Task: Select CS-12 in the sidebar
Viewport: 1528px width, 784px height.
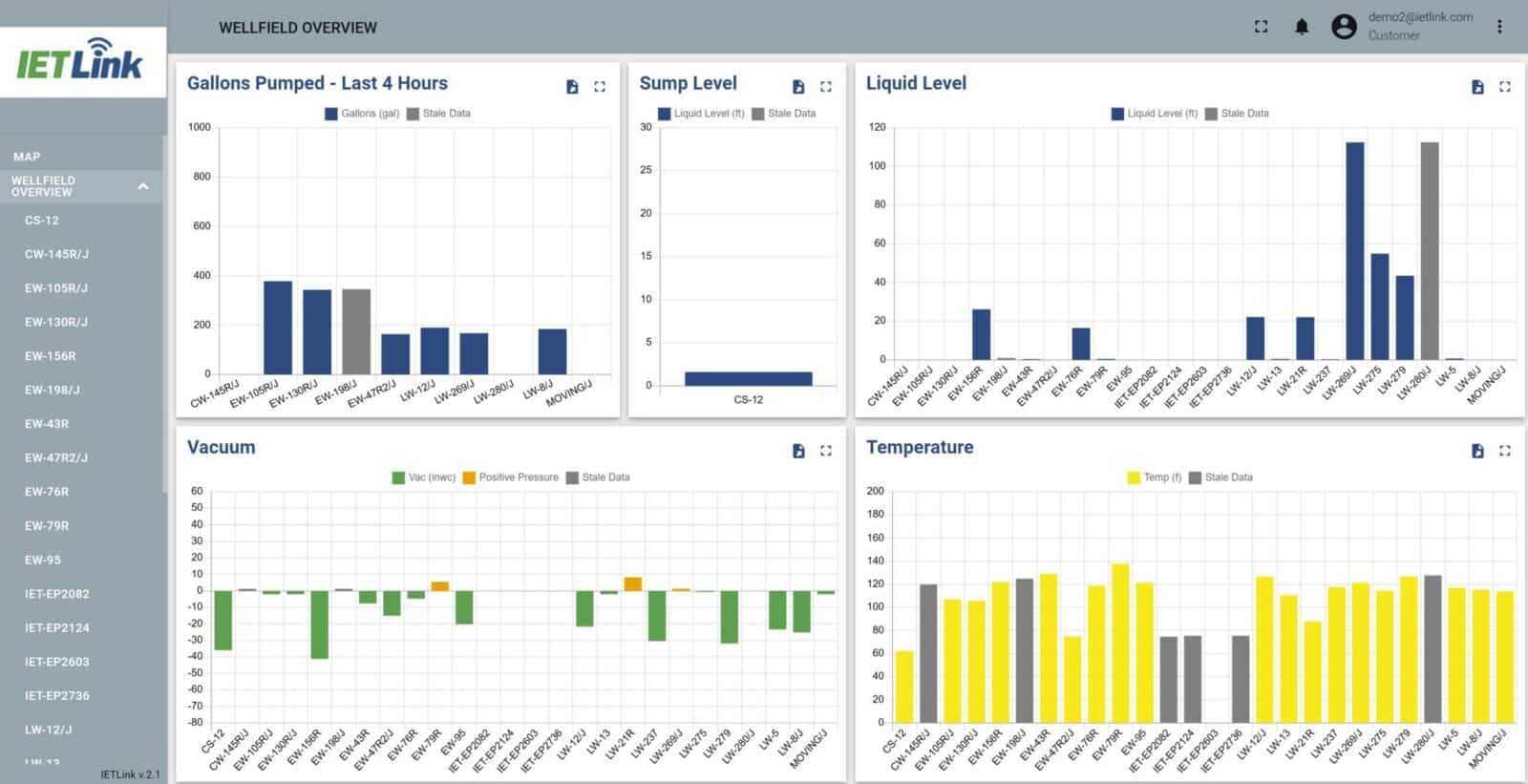Action: [42, 221]
